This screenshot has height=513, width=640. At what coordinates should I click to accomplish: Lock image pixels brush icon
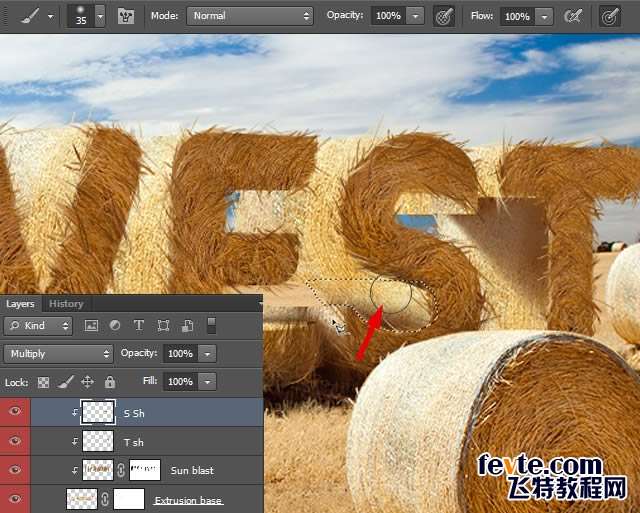[65, 382]
